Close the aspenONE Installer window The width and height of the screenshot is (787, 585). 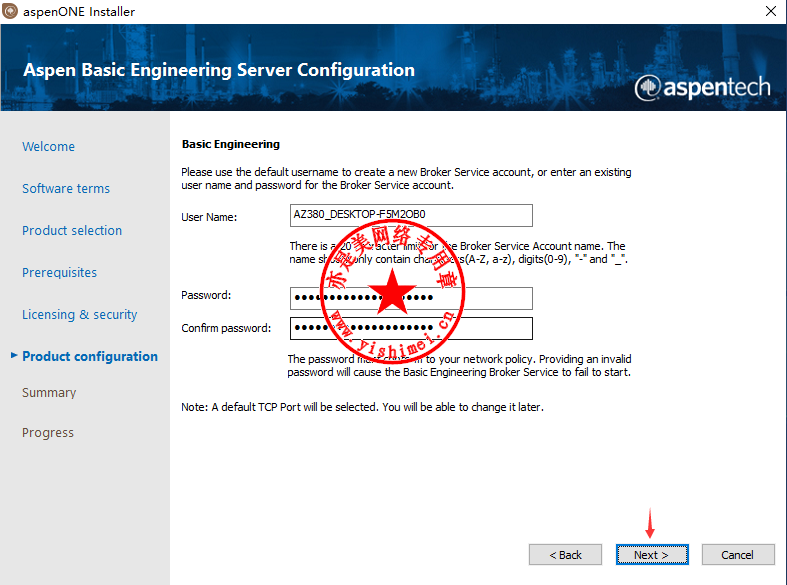[771, 11]
